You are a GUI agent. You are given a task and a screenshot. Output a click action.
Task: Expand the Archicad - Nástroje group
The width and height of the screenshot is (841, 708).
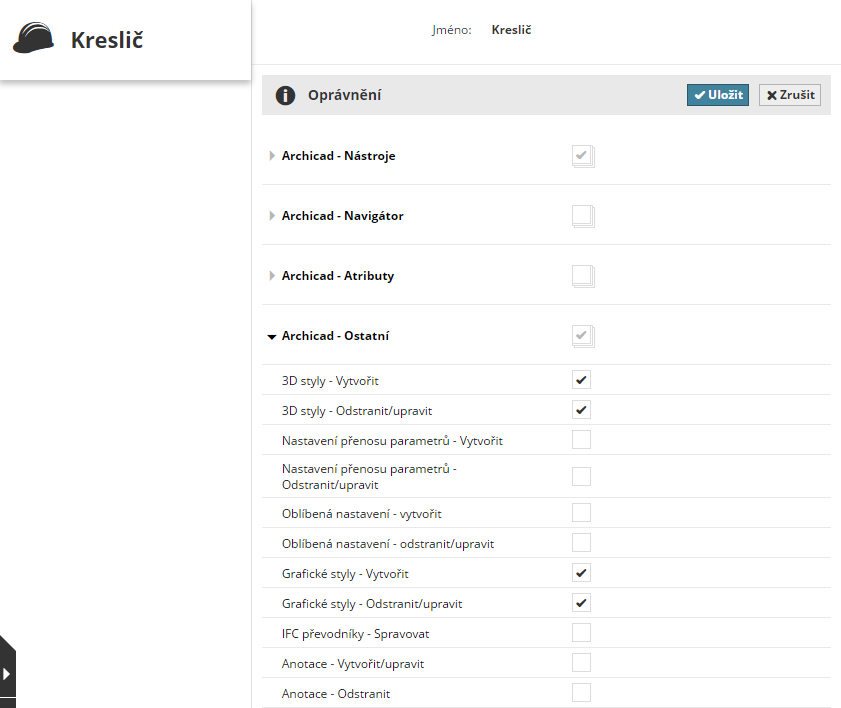coord(272,156)
